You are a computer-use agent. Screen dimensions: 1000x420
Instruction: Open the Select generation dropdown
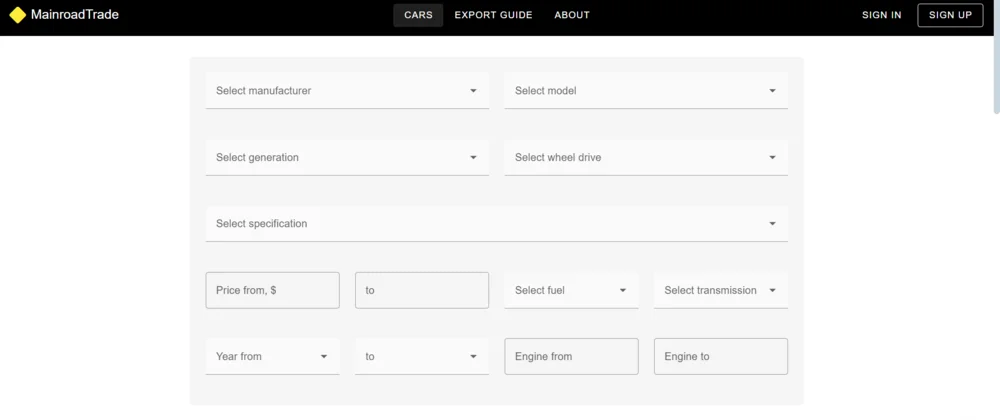click(x=346, y=157)
